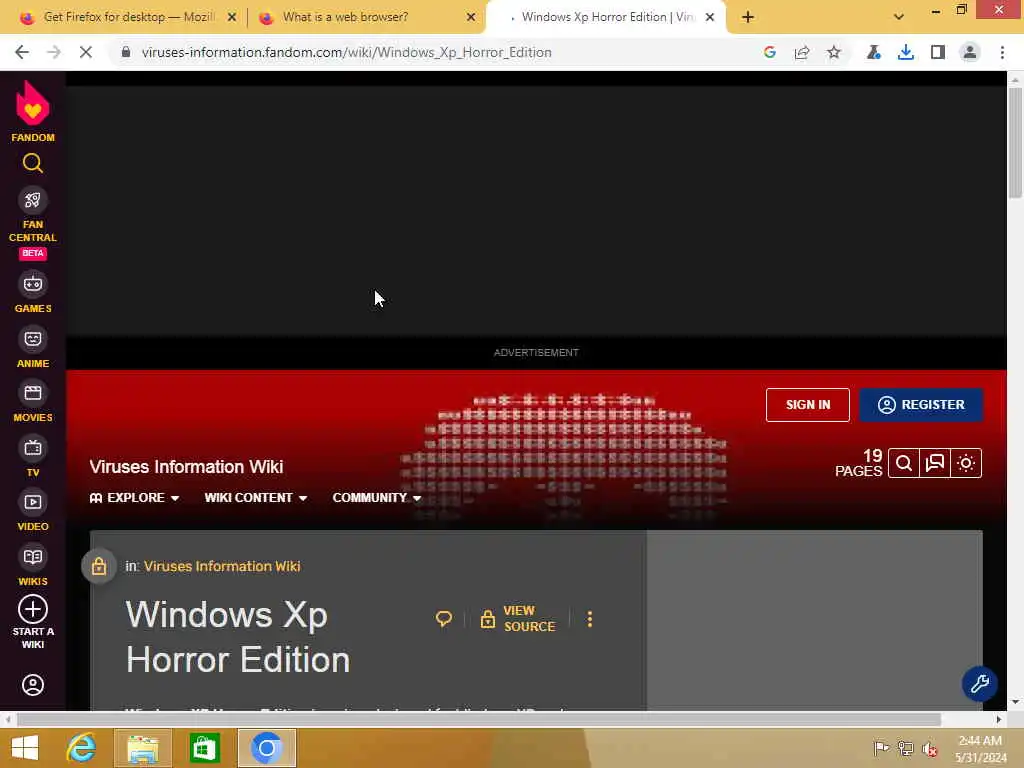The image size is (1024, 768).
Task: Go to the Video section
Action: [33, 511]
